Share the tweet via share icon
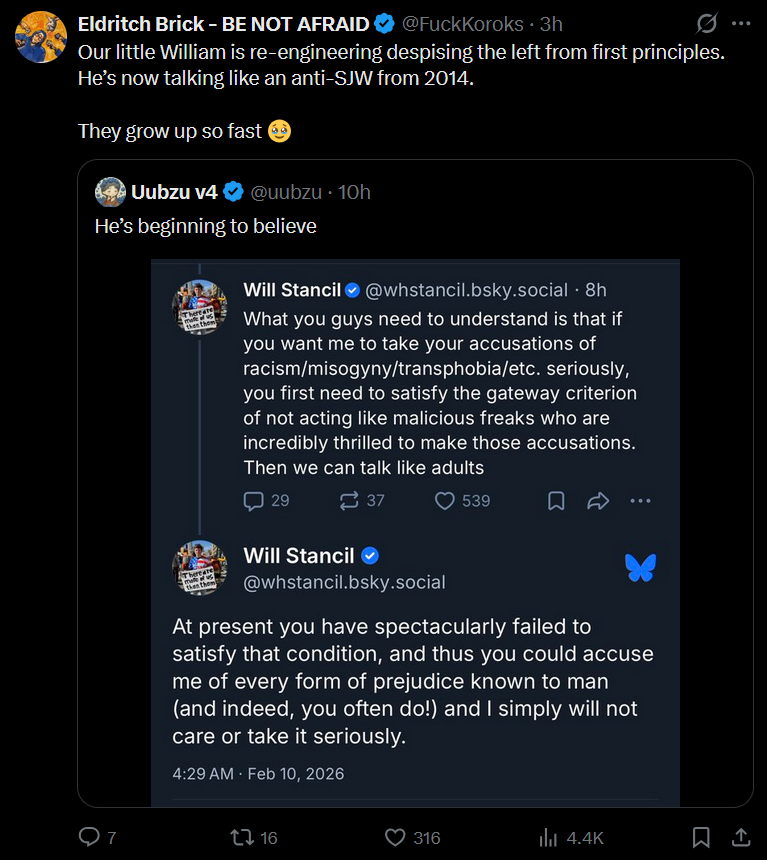The height and width of the screenshot is (860, 767). (x=741, y=837)
